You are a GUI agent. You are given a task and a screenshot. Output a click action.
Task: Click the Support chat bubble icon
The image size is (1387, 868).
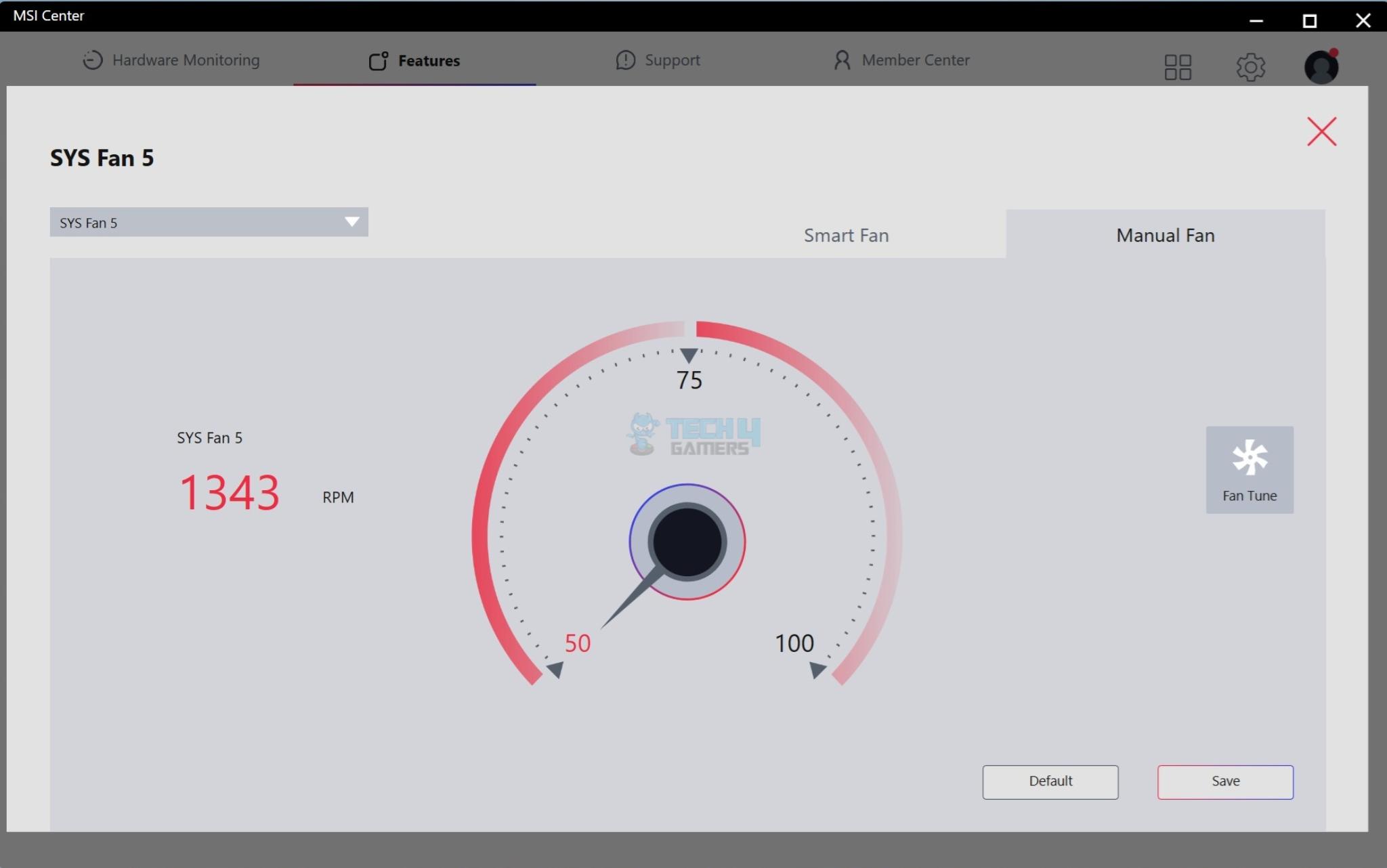coord(625,60)
